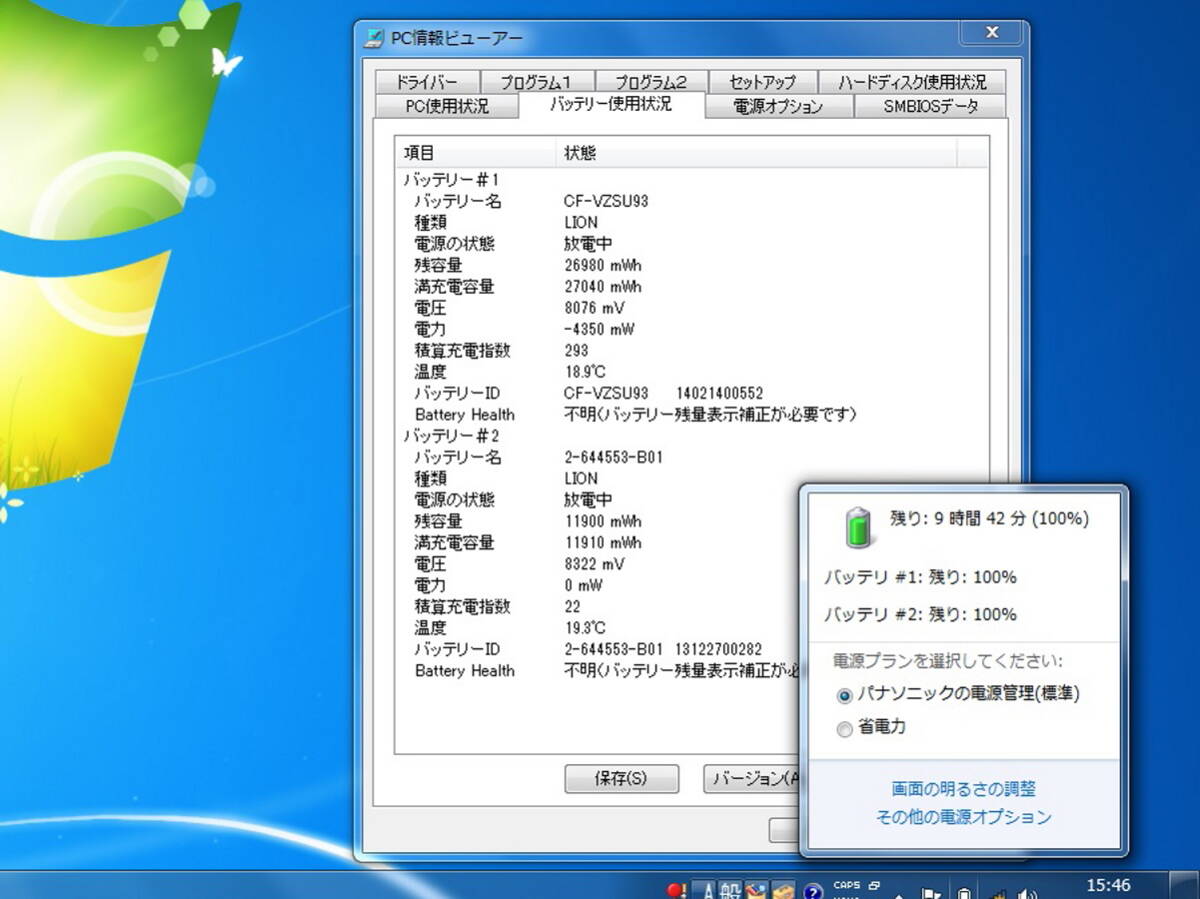1200x899 pixels.
Task: Open the blue help question mark icon
Action: click(813, 889)
